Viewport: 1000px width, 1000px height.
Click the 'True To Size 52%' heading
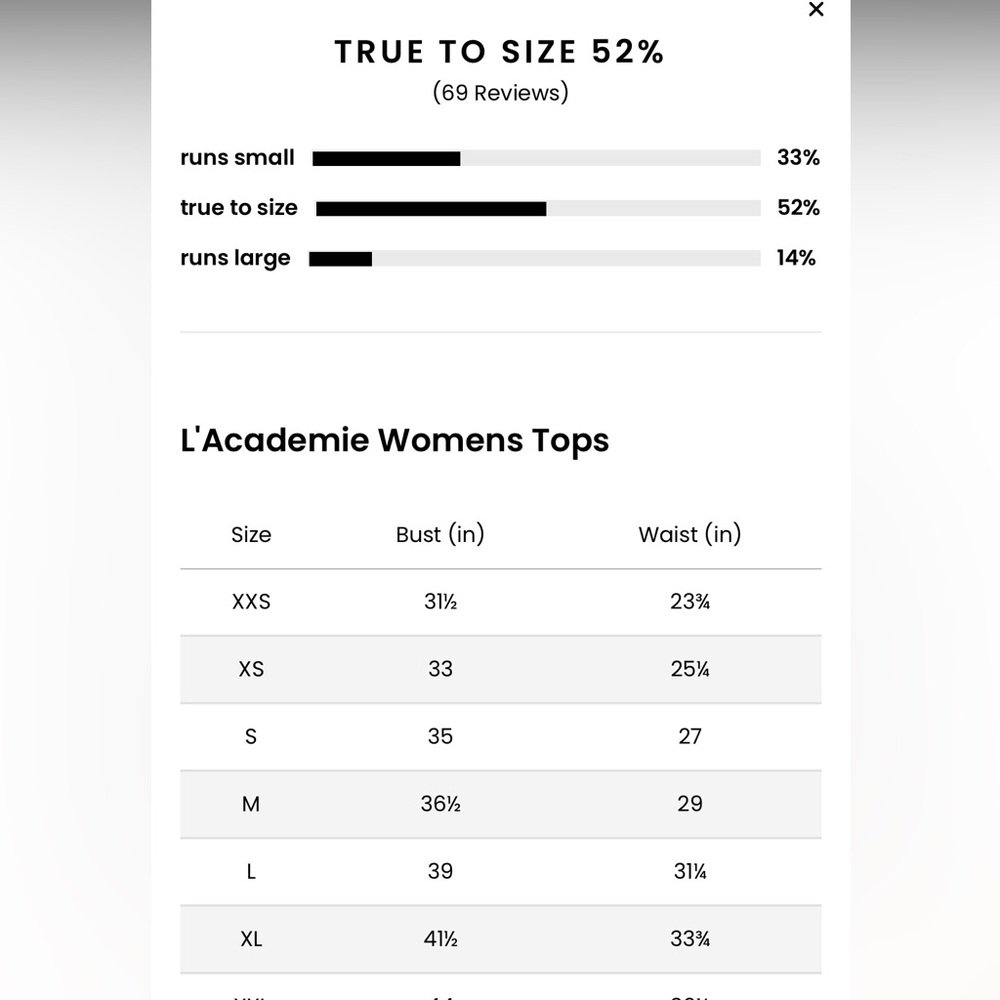(500, 52)
